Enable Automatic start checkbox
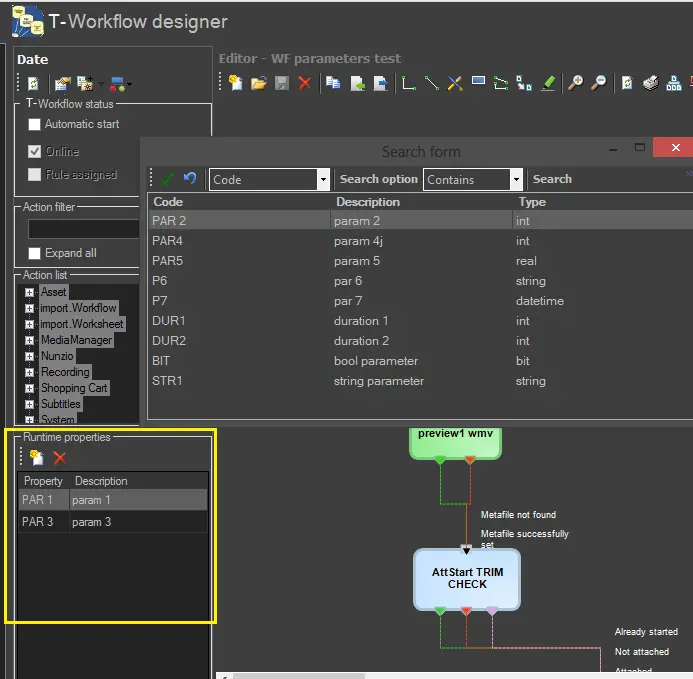Screen dimensions: 693x679 coord(35,125)
